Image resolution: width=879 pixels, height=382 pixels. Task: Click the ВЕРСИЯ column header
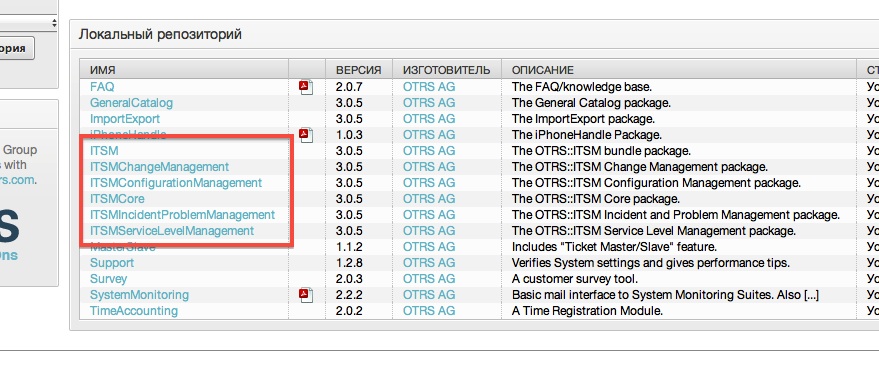coord(359,70)
